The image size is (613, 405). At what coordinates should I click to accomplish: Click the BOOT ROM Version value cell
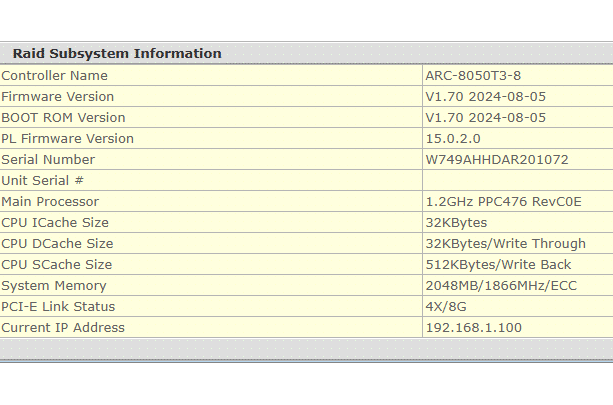pos(486,118)
